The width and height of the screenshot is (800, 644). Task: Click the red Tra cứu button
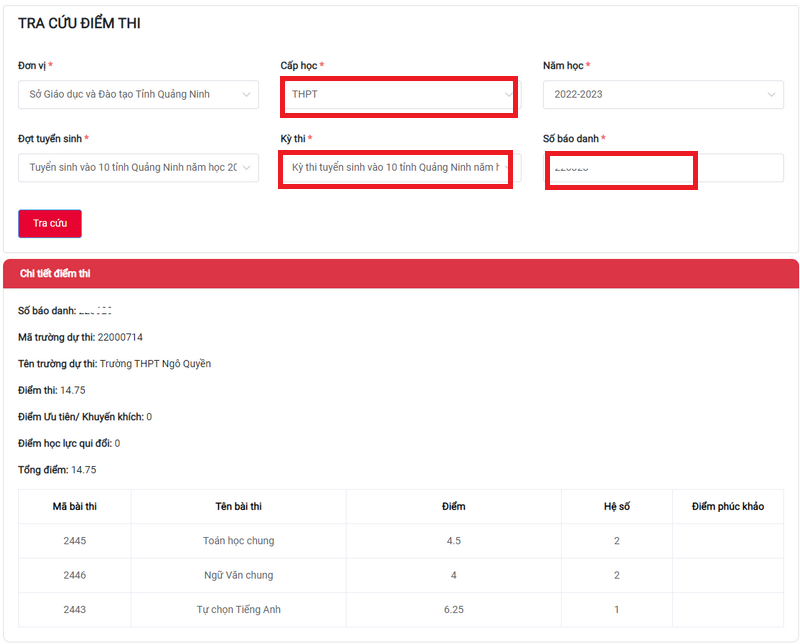50,224
